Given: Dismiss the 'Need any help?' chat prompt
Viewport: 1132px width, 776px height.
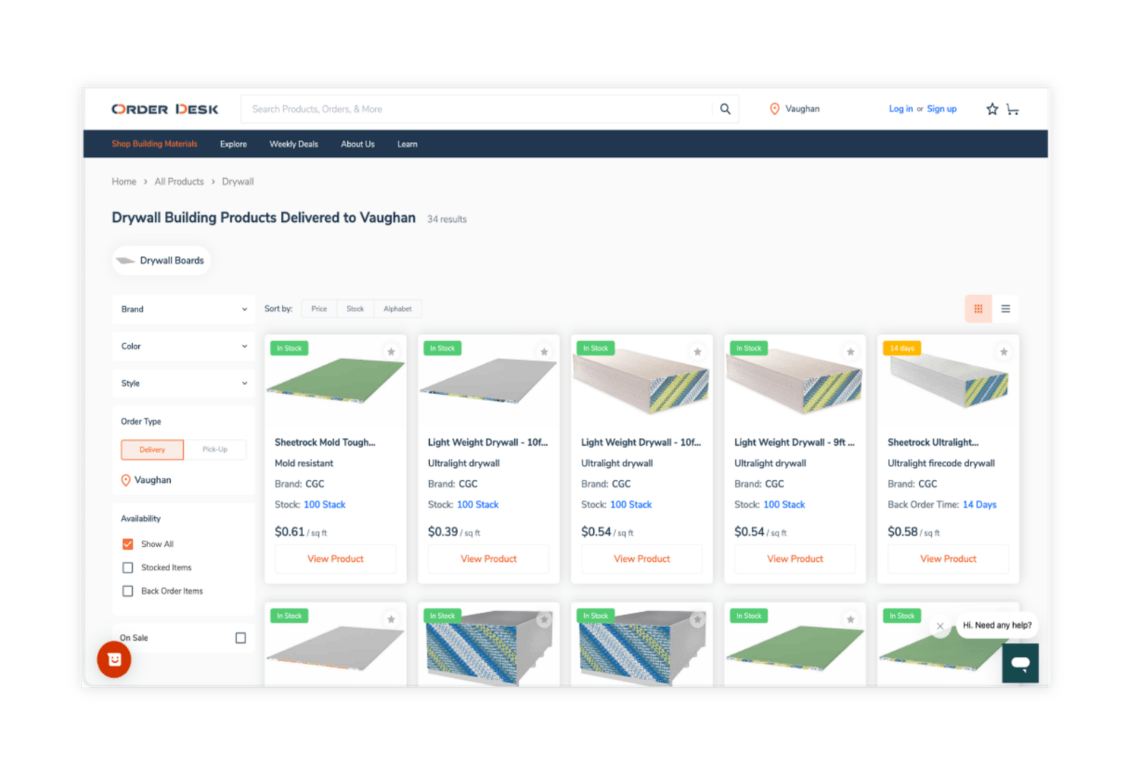Looking at the screenshot, I should [940, 626].
